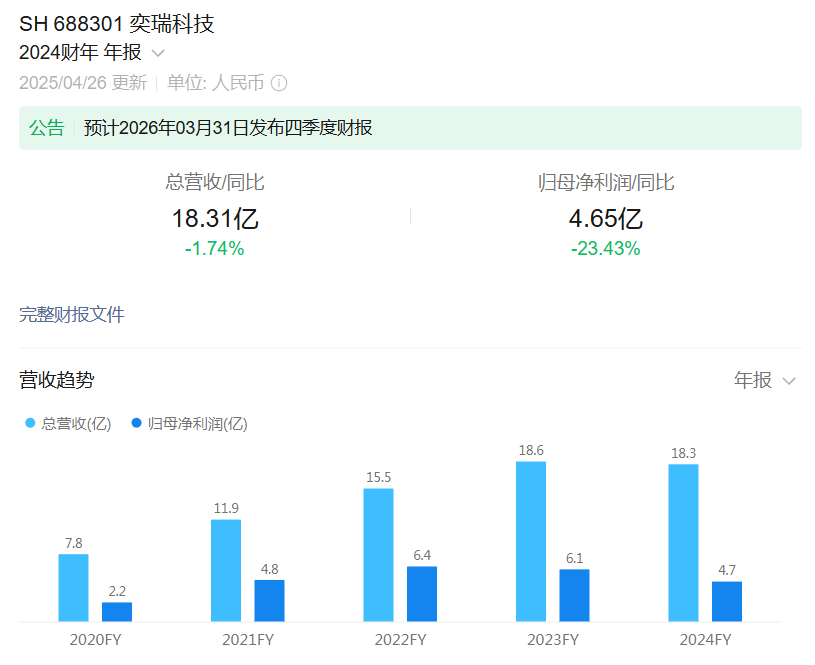
Task: Click the 总营收/同比 heading
Action: (x=215, y=182)
